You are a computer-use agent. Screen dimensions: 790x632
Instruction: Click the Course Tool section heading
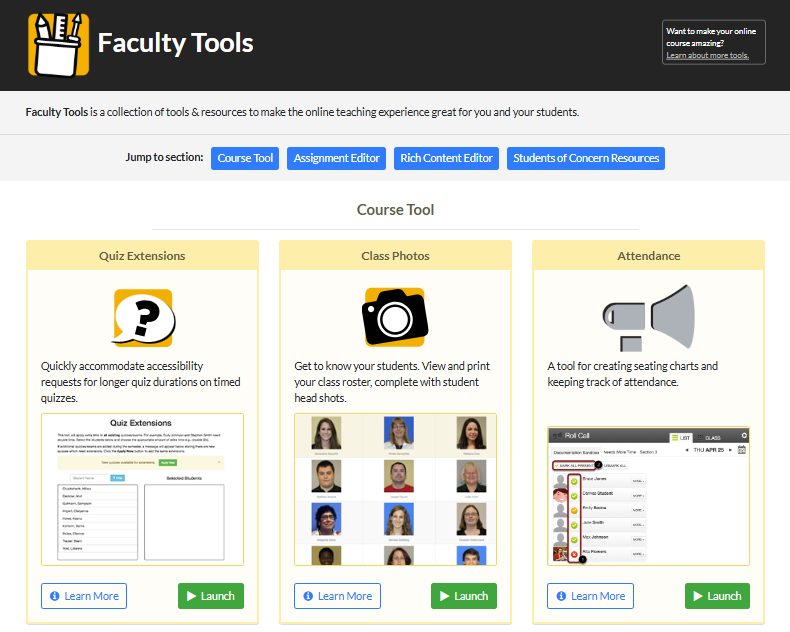(x=396, y=210)
